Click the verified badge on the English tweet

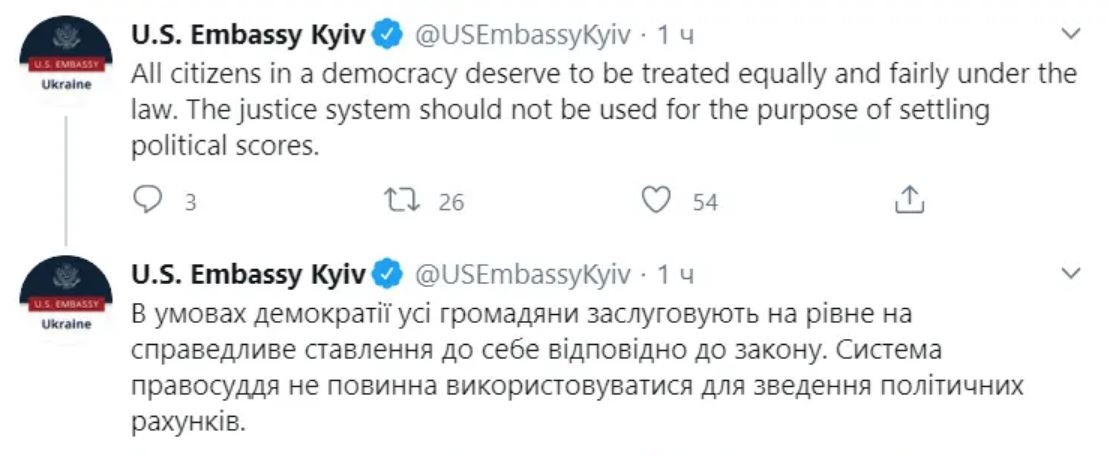point(388,36)
